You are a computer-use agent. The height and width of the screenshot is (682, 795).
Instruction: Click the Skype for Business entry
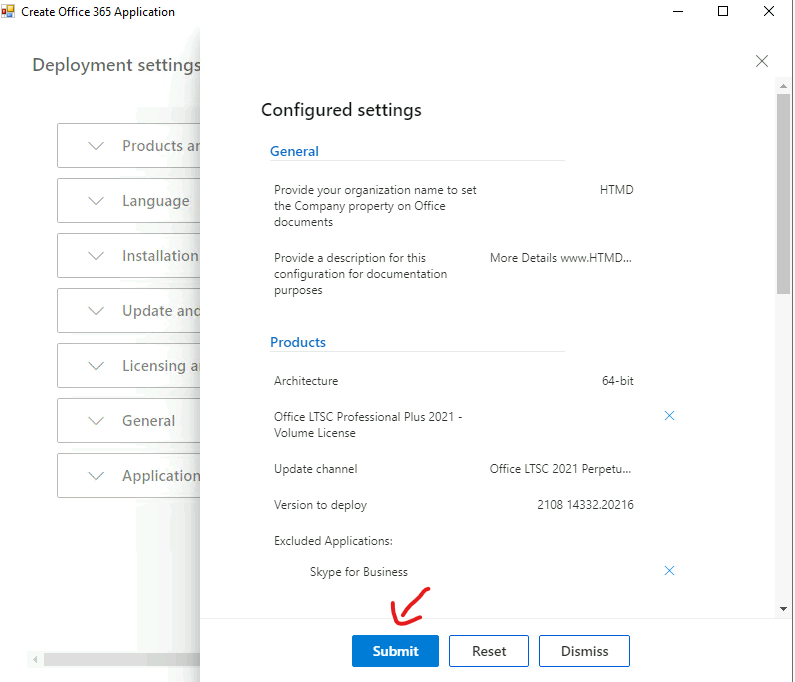(358, 572)
